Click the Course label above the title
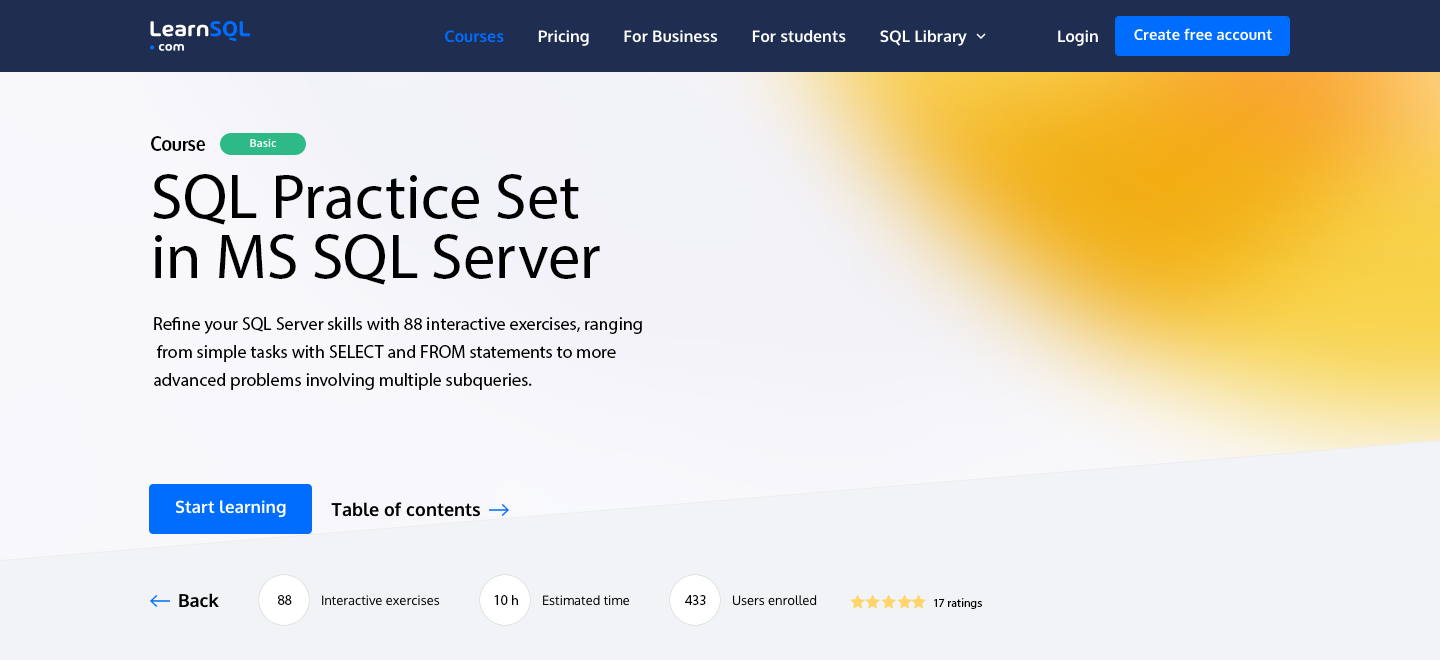Viewport: 1440px width, 660px height. click(178, 144)
